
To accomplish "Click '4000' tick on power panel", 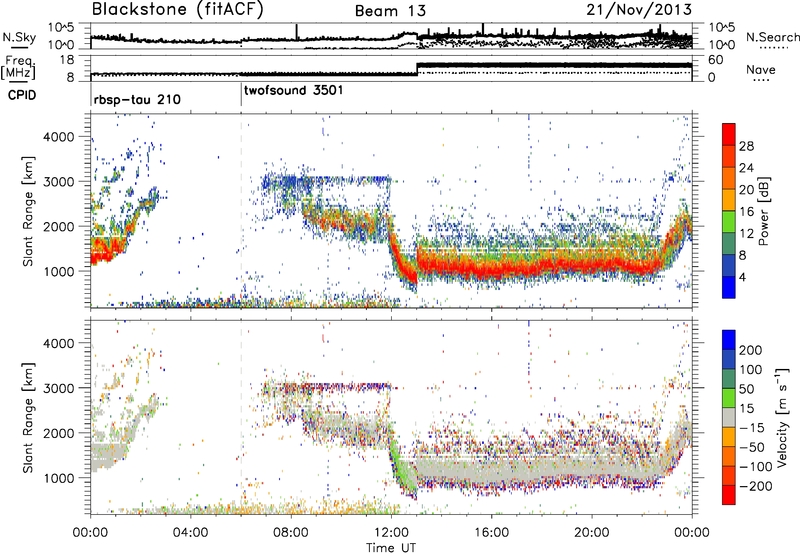I will 58,137.
